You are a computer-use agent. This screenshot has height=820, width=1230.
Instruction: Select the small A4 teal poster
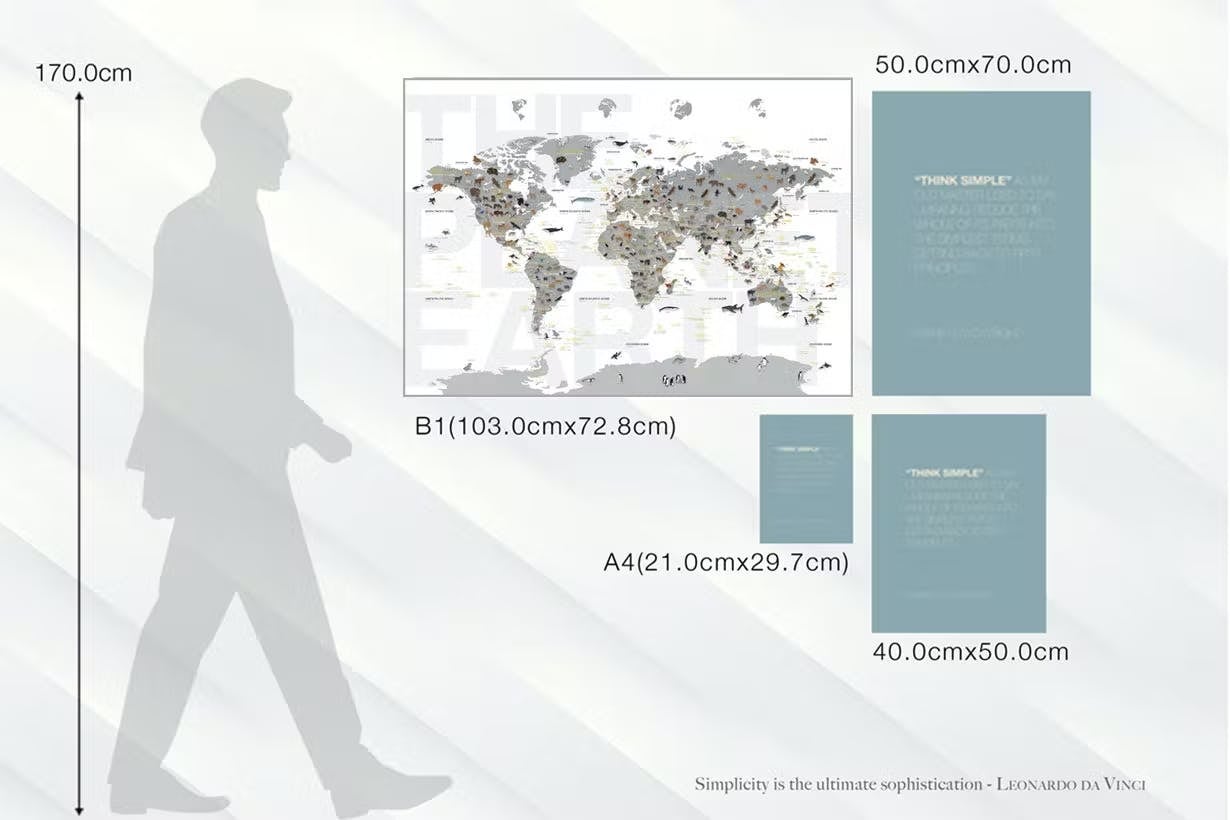[806, 479]
